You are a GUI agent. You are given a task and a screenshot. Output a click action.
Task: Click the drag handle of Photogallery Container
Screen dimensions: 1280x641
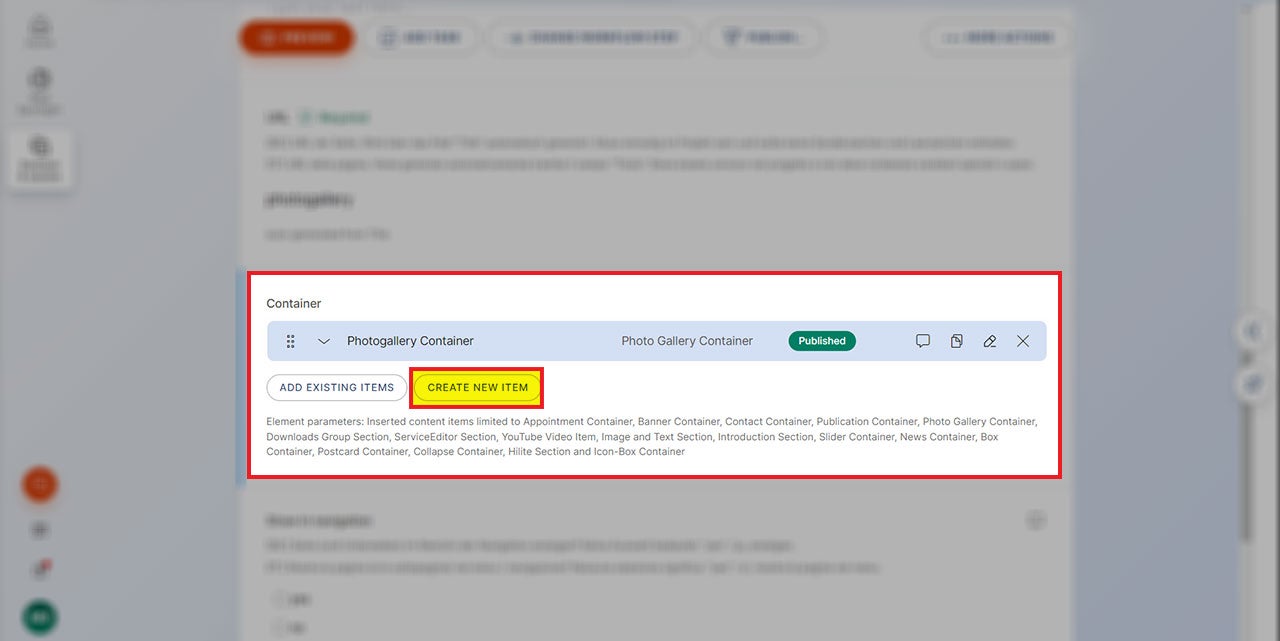coord(291,341)
